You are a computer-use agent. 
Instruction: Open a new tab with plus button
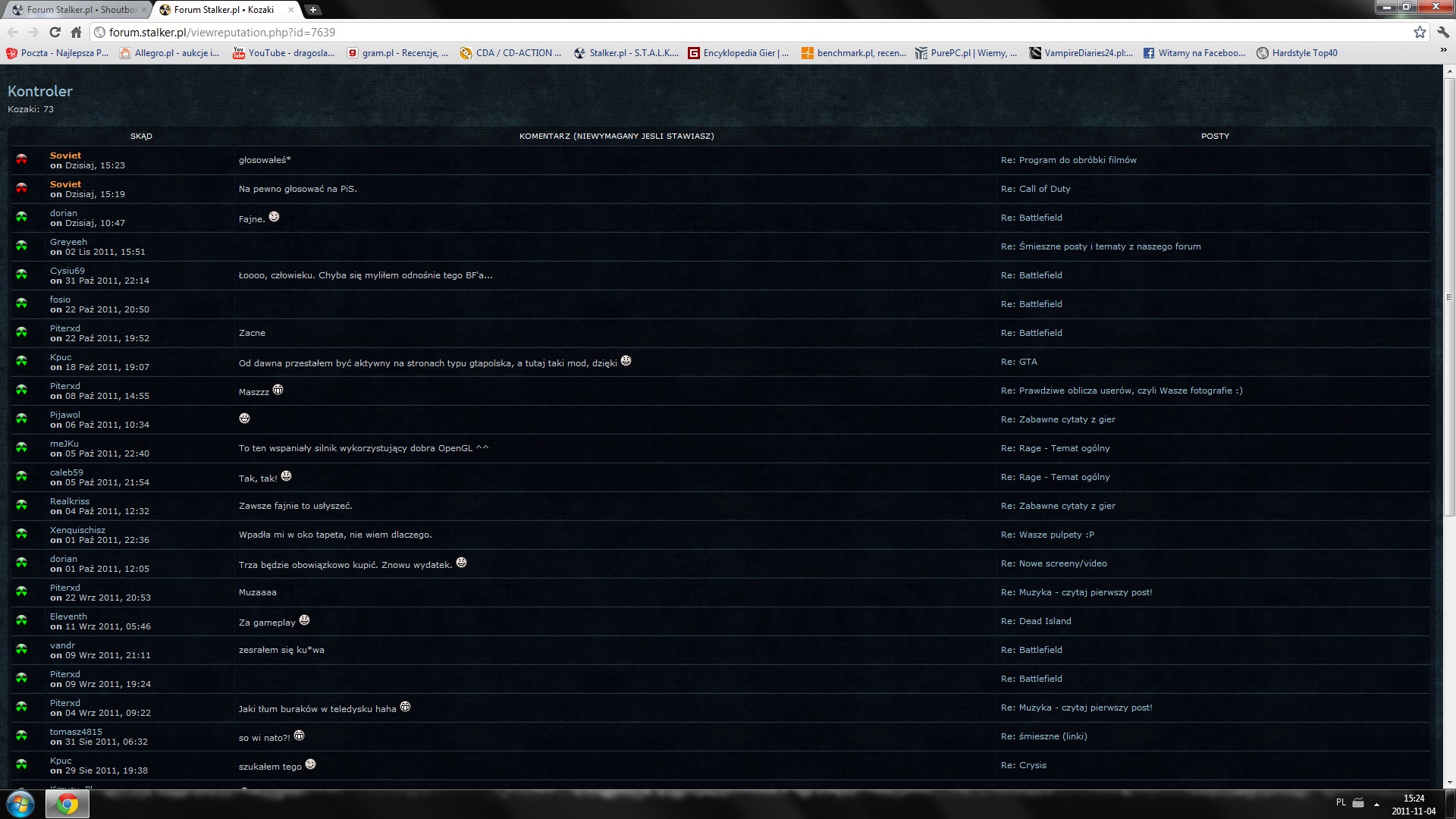pyautogui.click(x=312, y=10)
